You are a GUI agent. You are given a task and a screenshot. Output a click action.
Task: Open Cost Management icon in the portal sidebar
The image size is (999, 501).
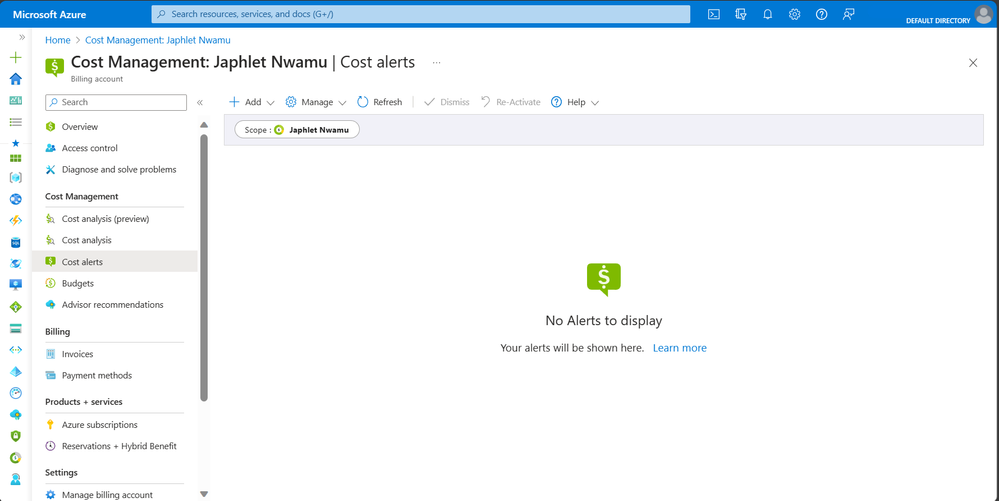16,458
